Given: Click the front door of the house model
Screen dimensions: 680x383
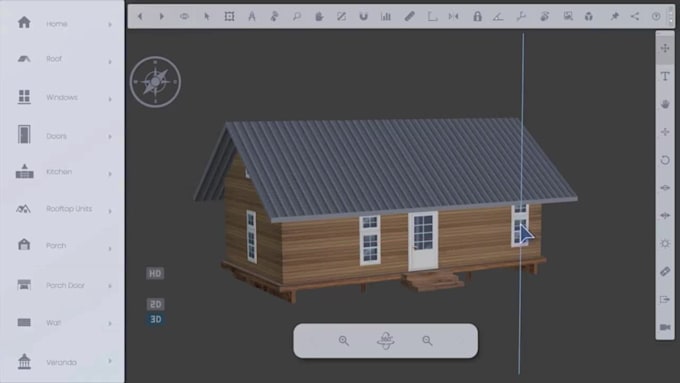Looking at the screenshot, I should pyautogui.click(x=423, y=241).
